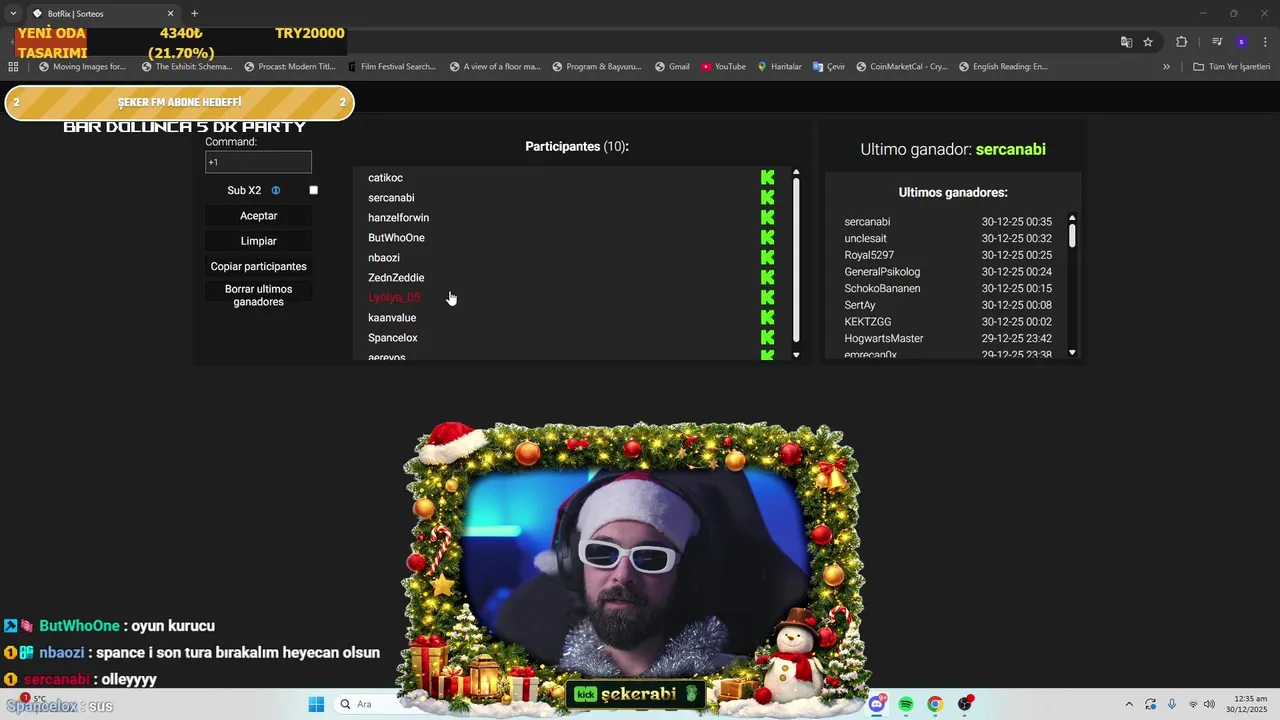Viewport: 1280px width, 720px height.
Task: Click the Aceptar button
Action: pyautogui.click(x=258, y=216)
